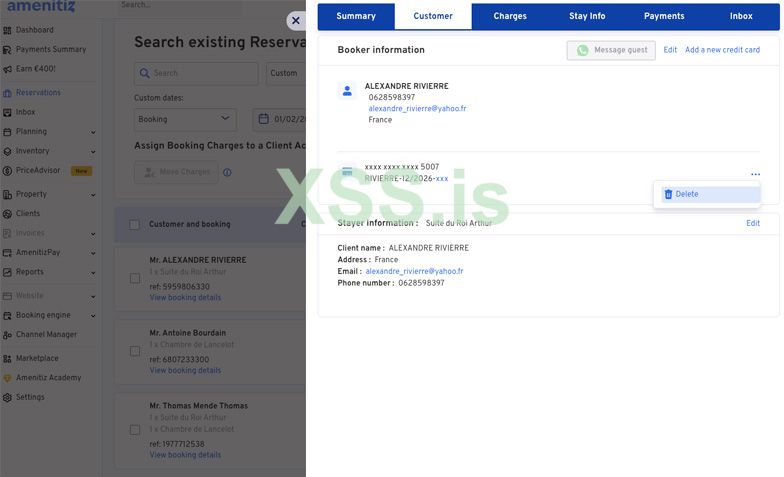This screenshot has height=477, width=784.
Task: Click the credit card icon
Action: (347, 172)
